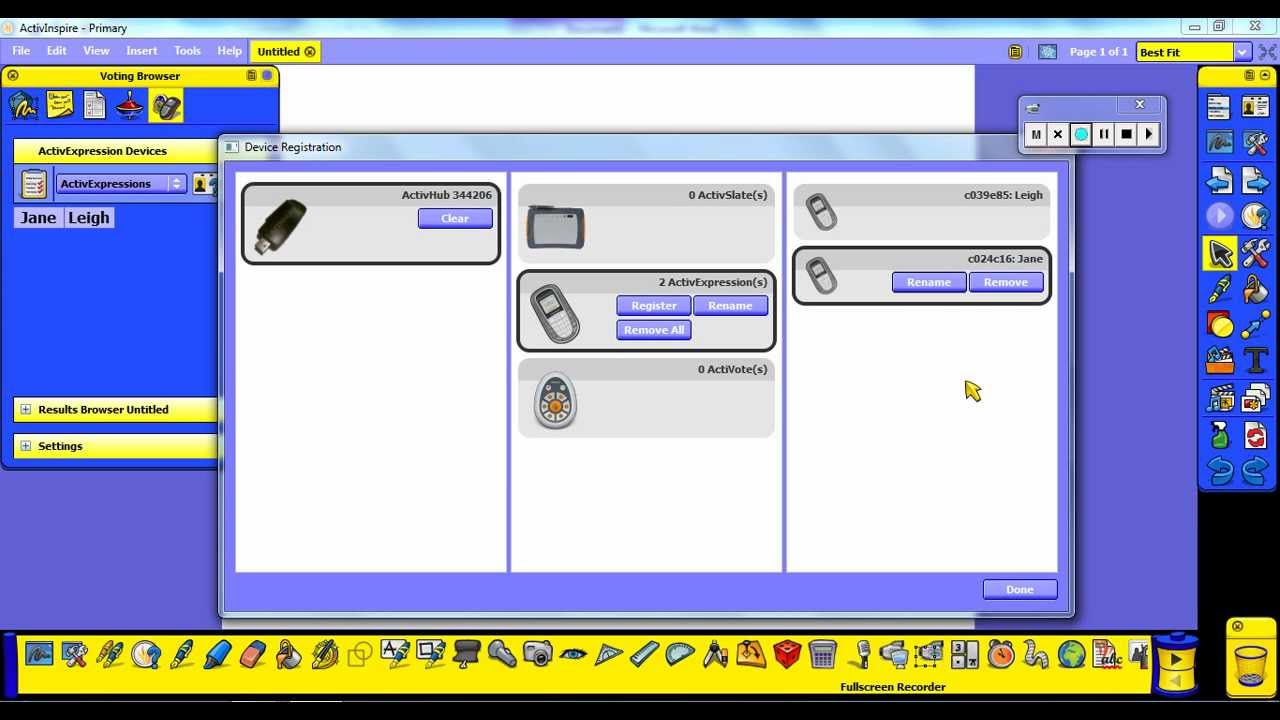Click Previous Page arrow in main toolbox
This screenshot has width=1280, height=720.
click(x=1219, y=180)
